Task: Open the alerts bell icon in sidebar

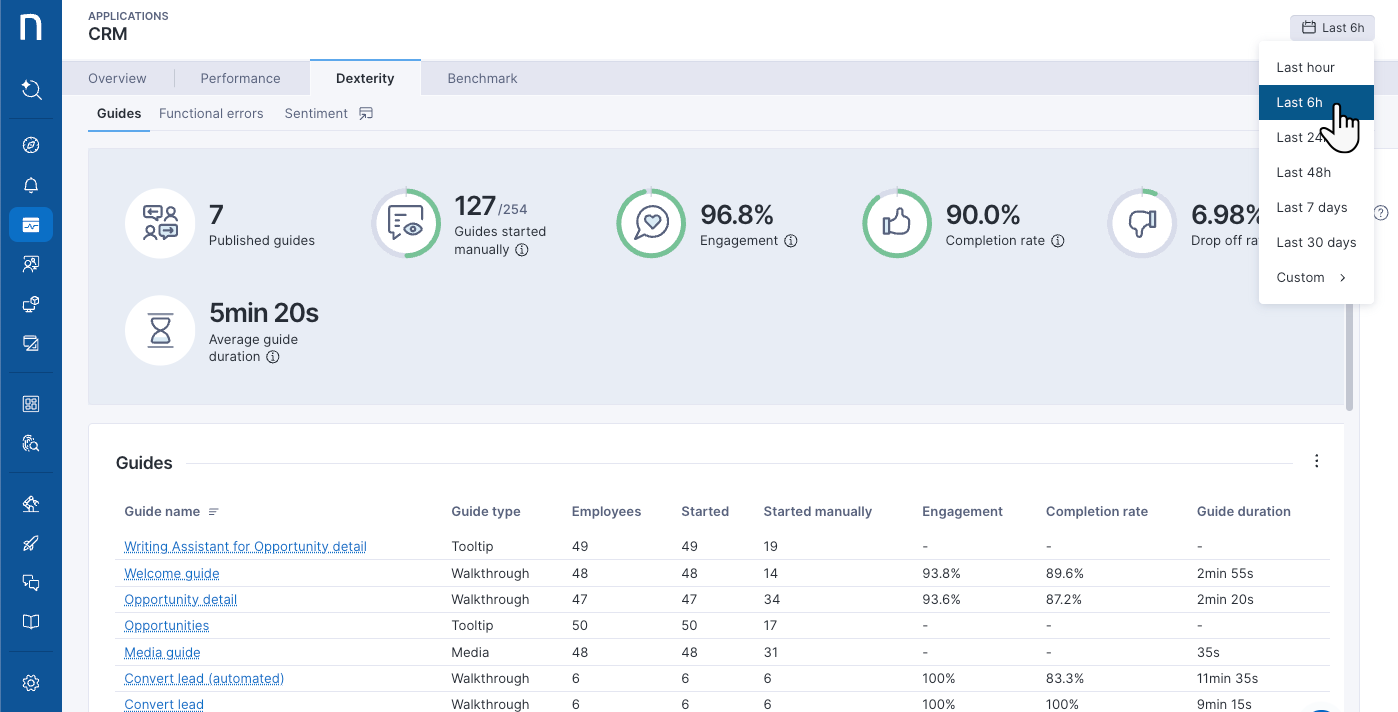Action: click(x=31, y=185)
